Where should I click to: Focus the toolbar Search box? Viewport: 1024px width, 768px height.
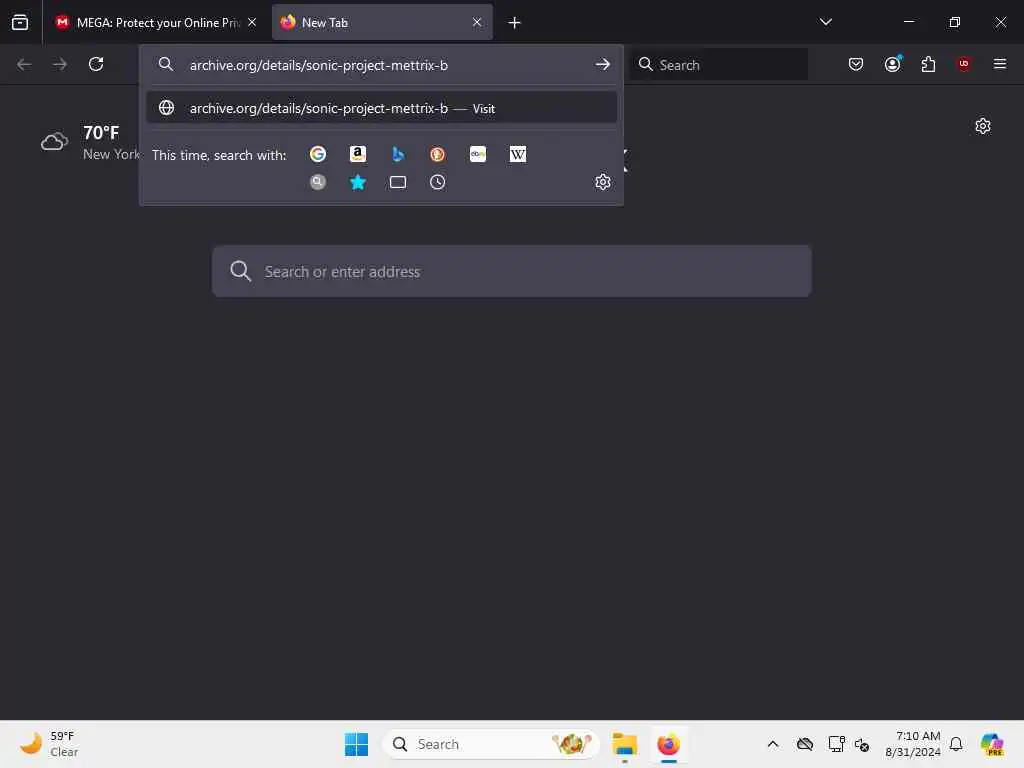720,65
